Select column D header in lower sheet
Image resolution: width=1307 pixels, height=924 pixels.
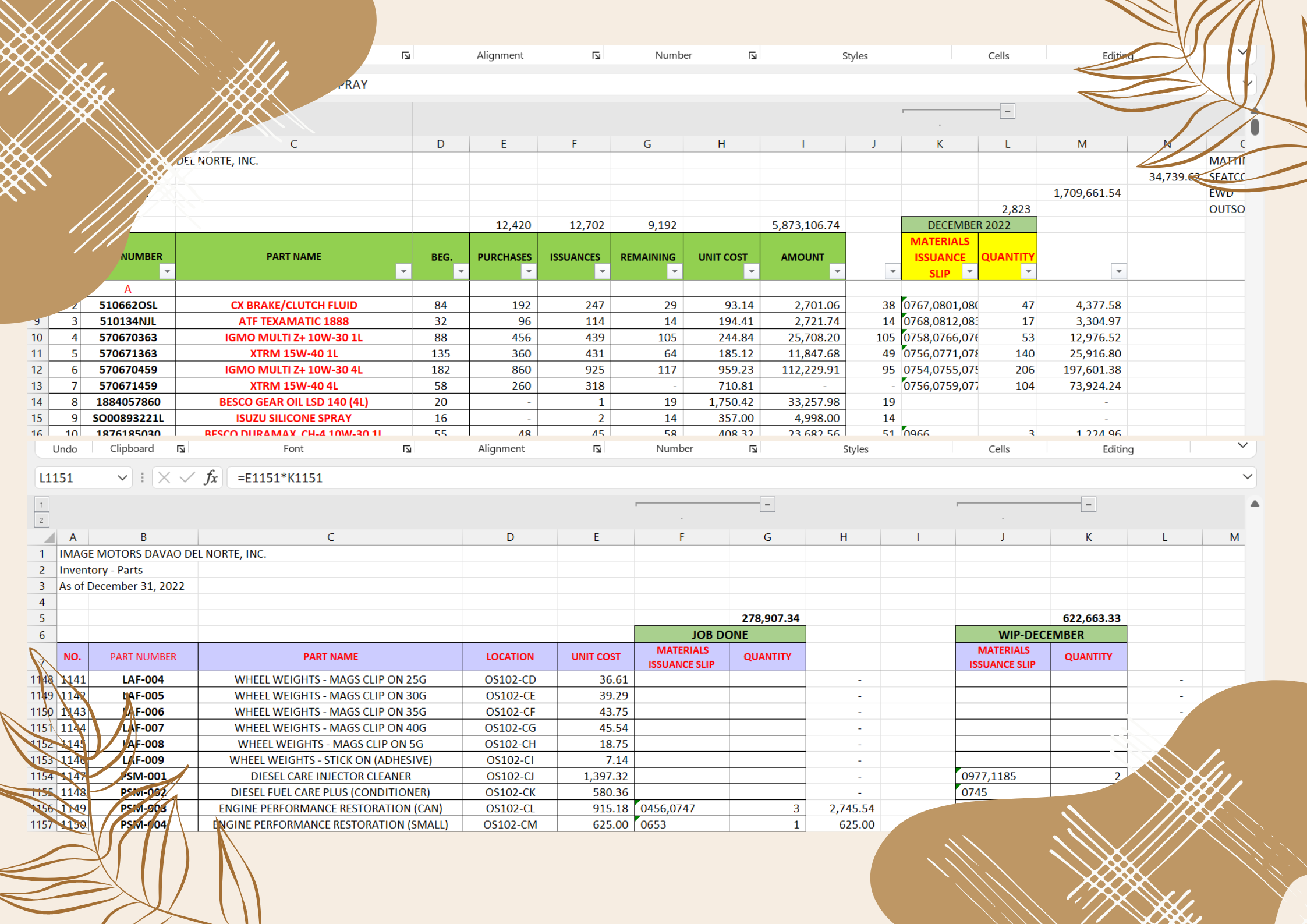point(510,537)
